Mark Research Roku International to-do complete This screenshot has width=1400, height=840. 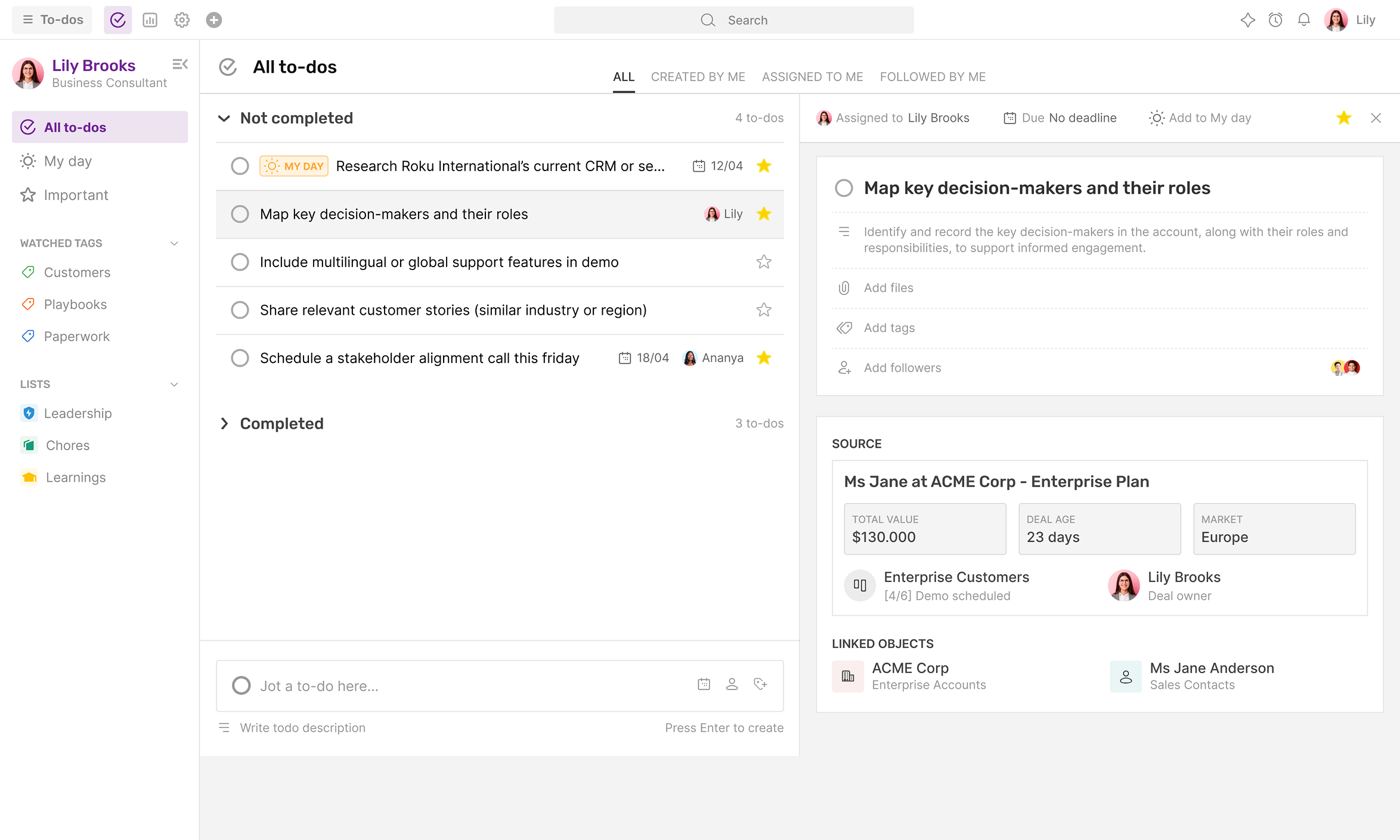(240, 166)
